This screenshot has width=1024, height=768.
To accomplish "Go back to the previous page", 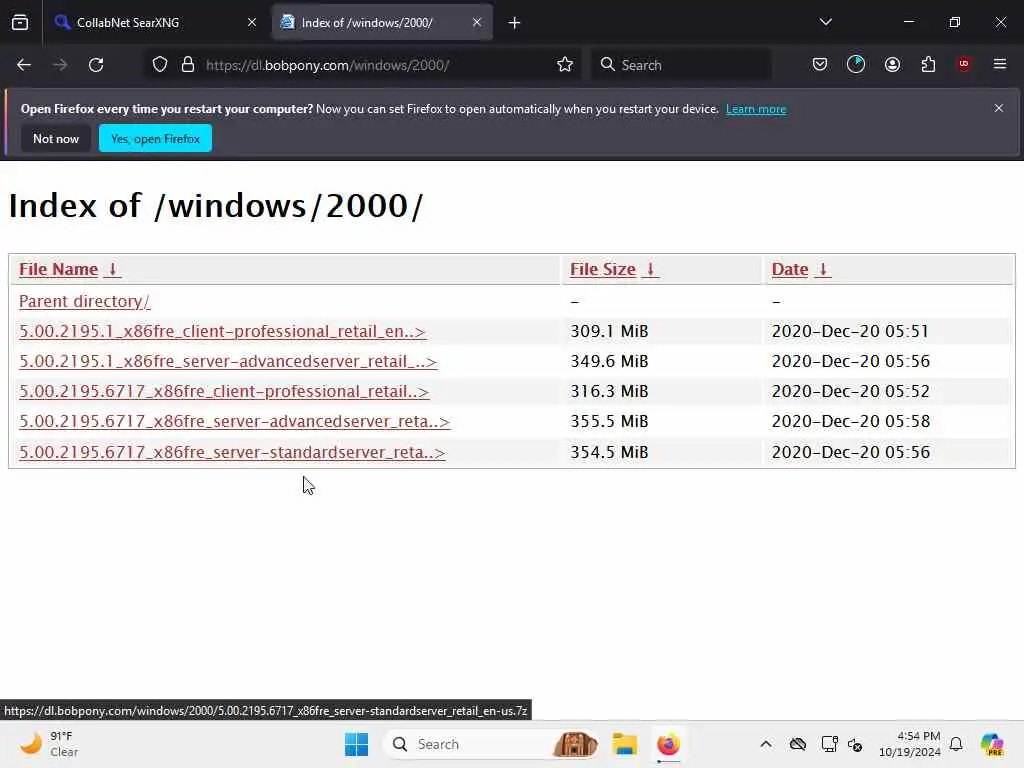I will [24, 65].
